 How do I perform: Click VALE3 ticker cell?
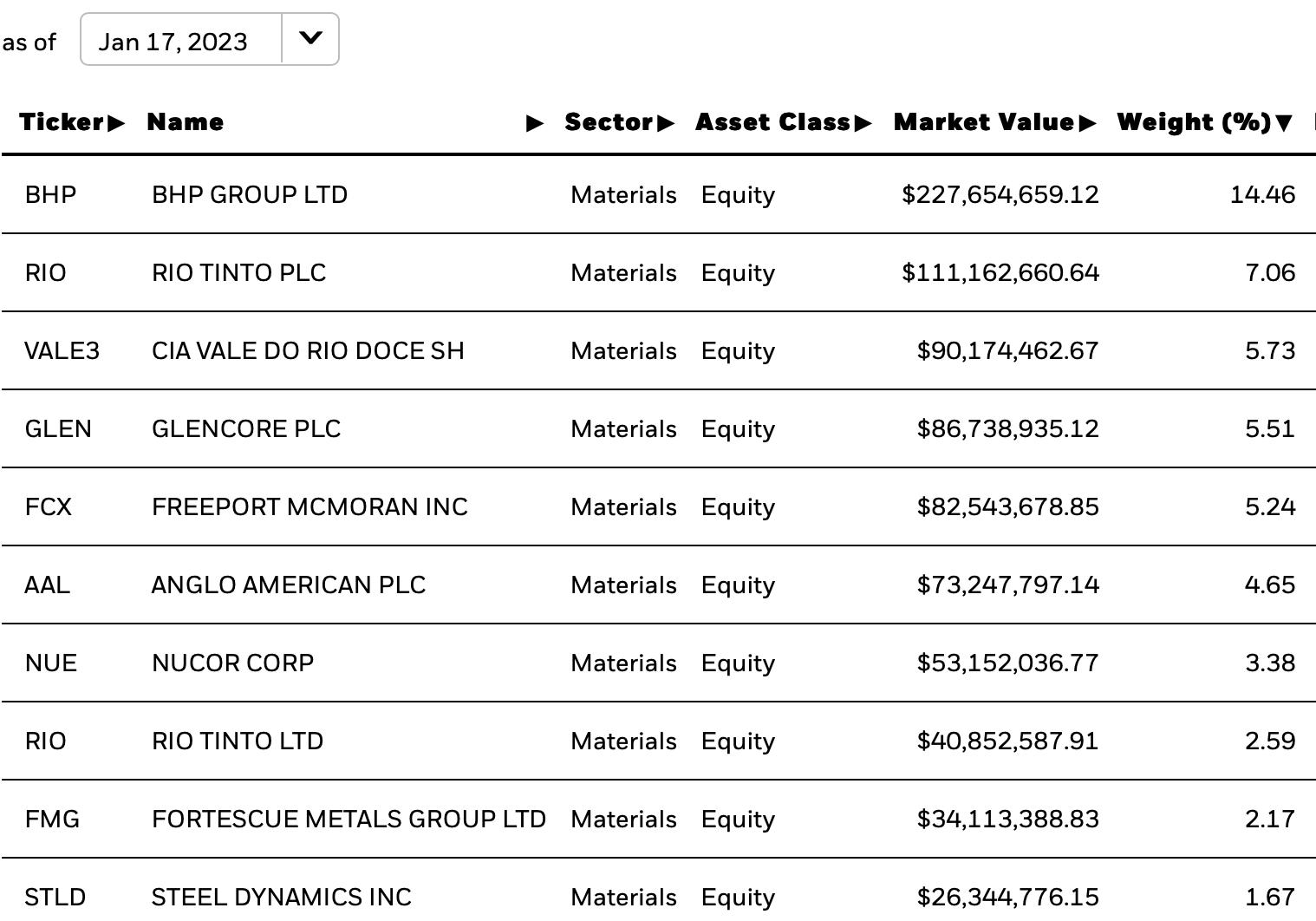62,351
